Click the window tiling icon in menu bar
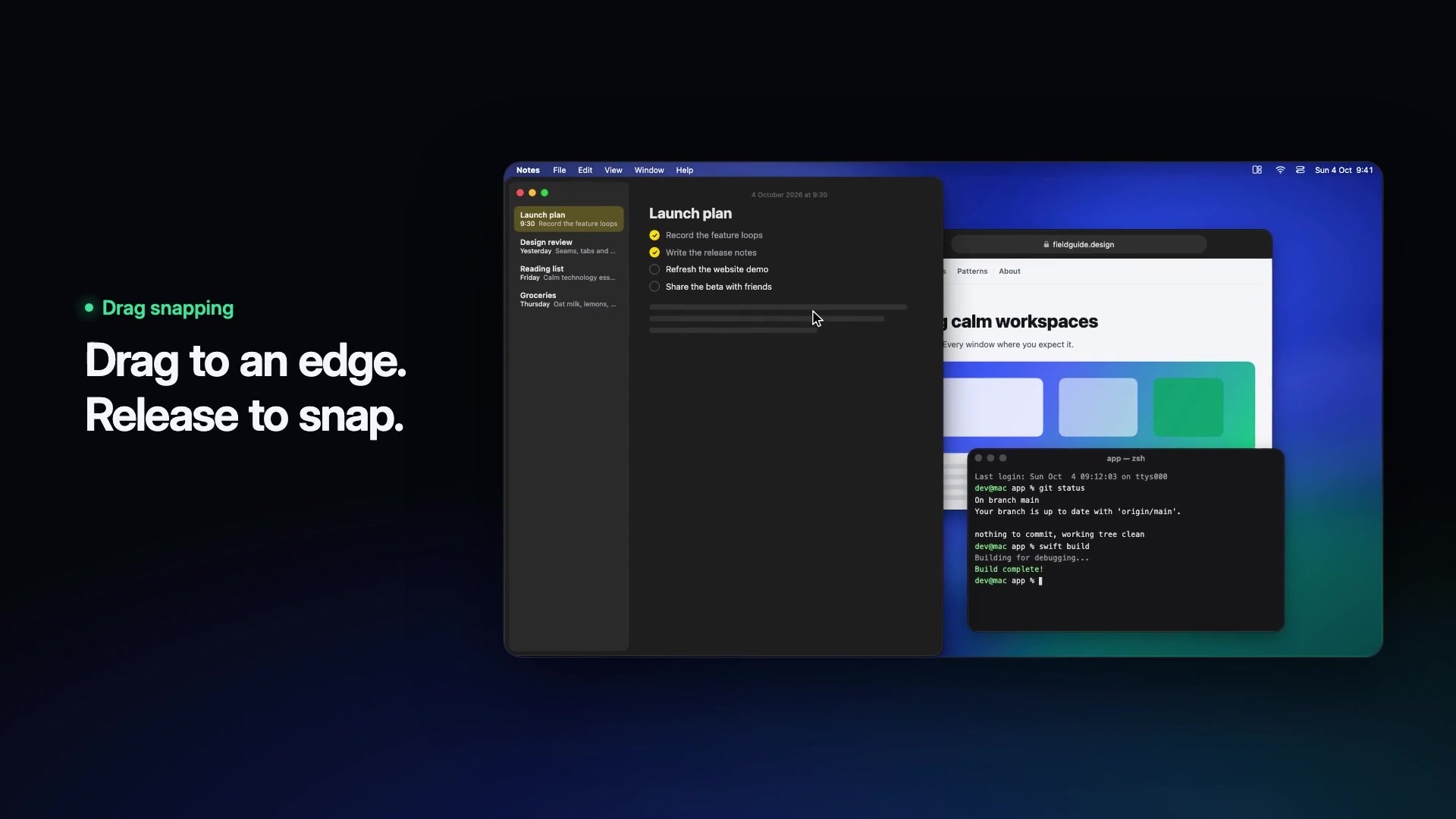The width and height of the screenshot is (1456, 819). click(1257, 170)
